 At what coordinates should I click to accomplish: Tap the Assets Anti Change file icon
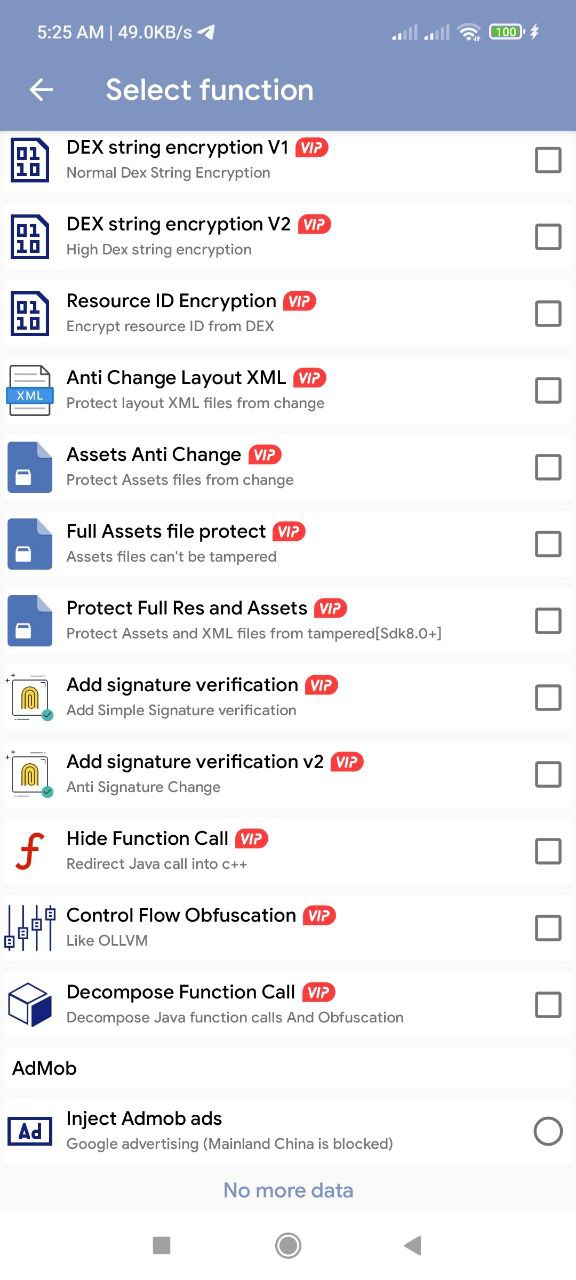coord(29,467)
